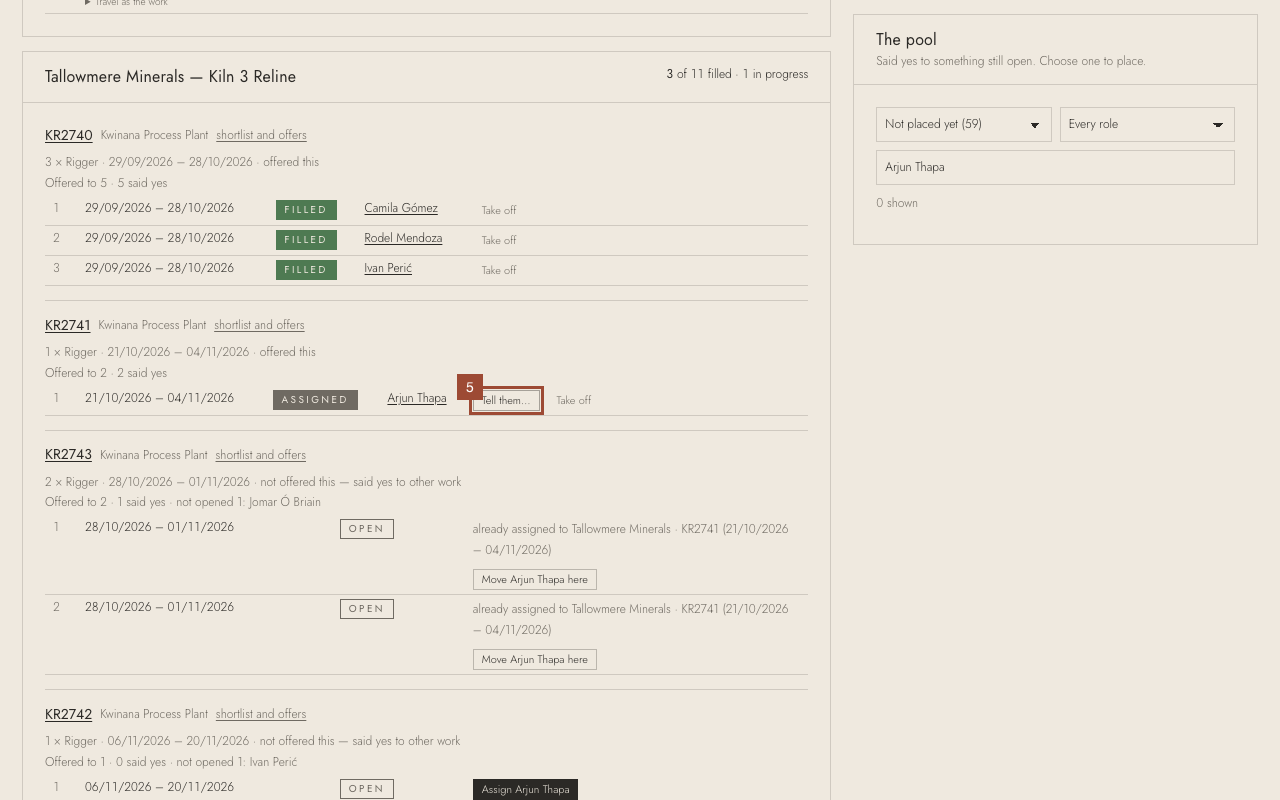Take off Ivan Perić from his slot
The height and width of the screenshot is (800, 1280).
(x=499, y=270)
